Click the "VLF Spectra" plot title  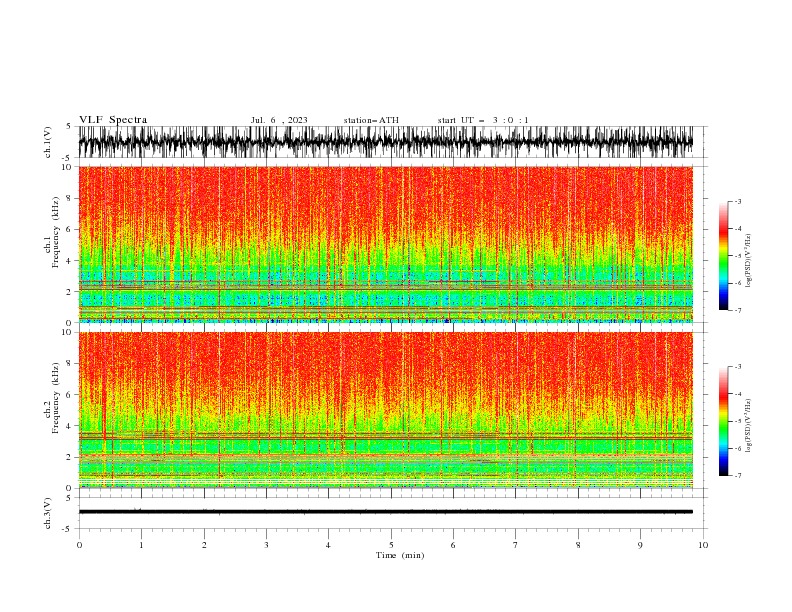(x=113, y=120)
